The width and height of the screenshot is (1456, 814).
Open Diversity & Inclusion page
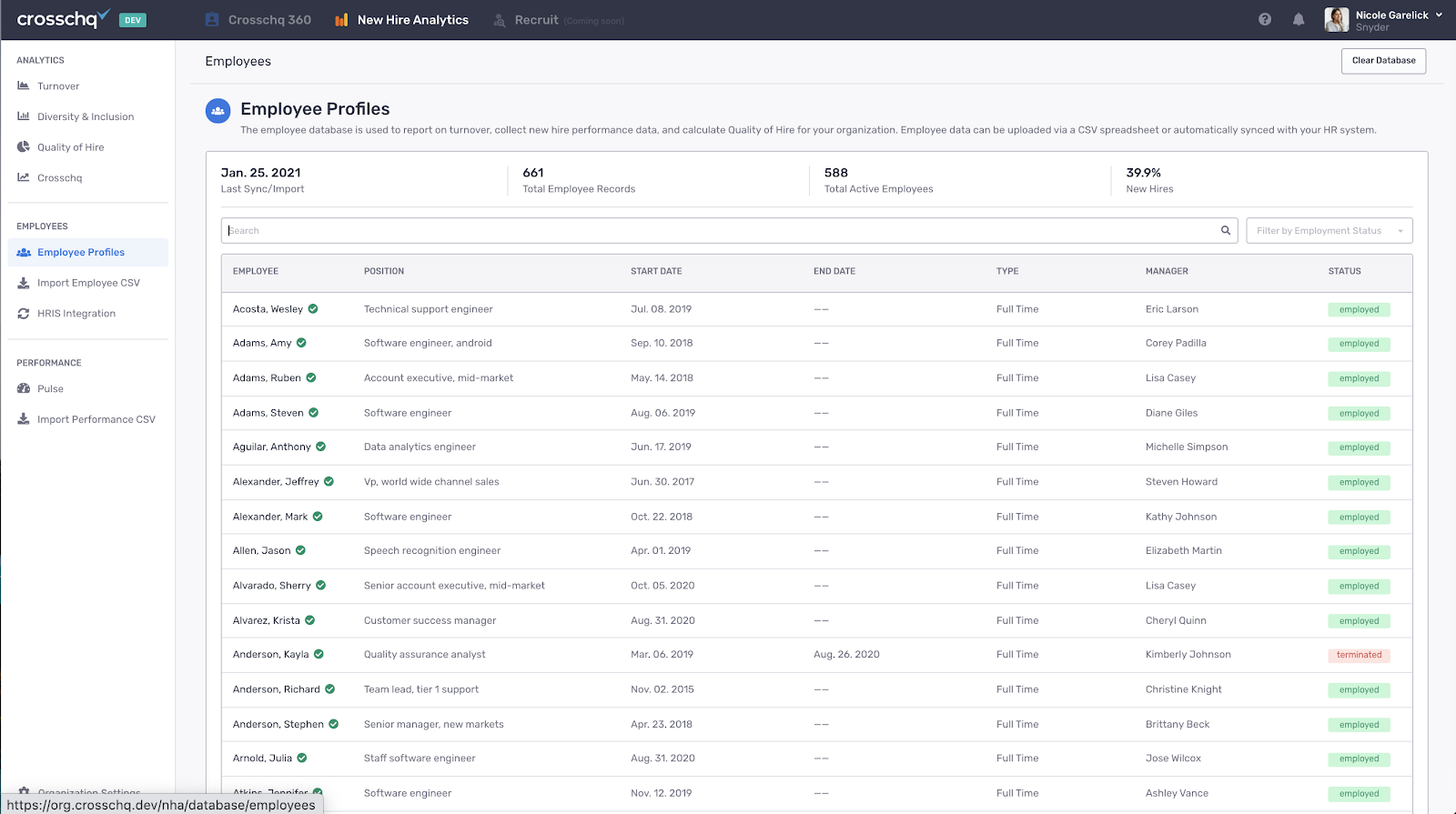86,116
